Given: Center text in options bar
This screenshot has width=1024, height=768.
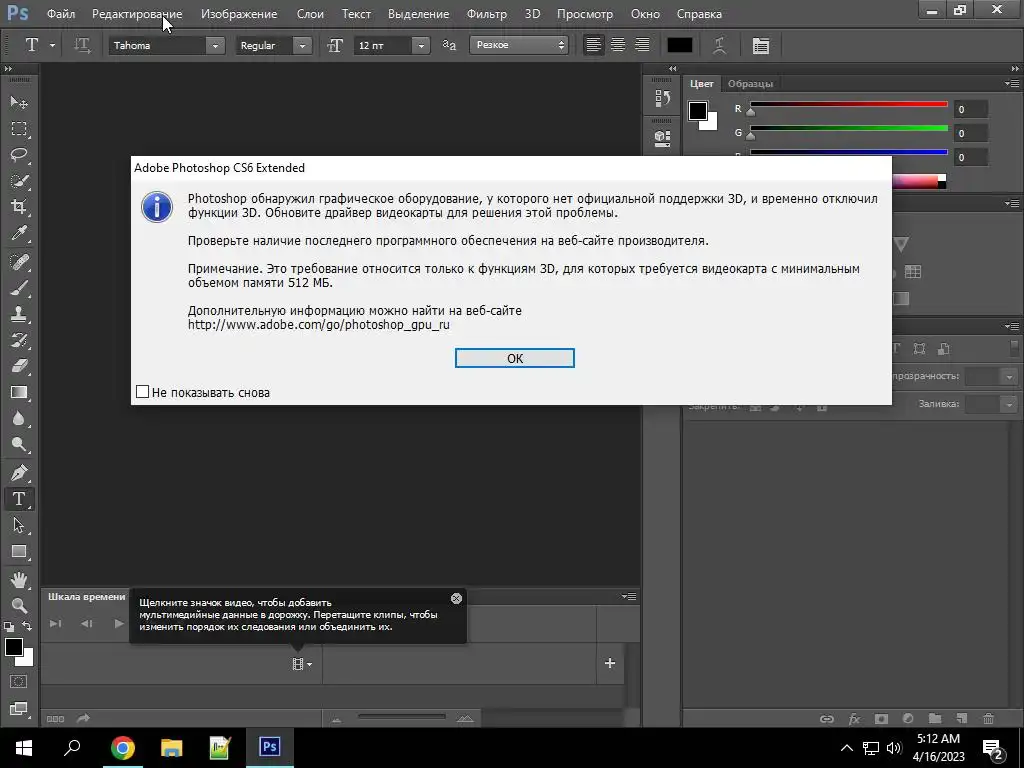Looking at the screenshot, I should [617, 45].
